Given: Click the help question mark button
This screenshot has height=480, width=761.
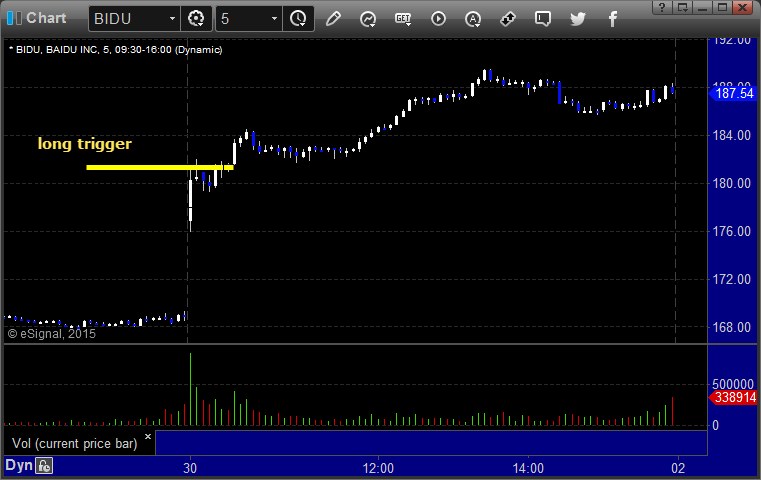Looking at the screenshot, I should (x=662, y=7).
